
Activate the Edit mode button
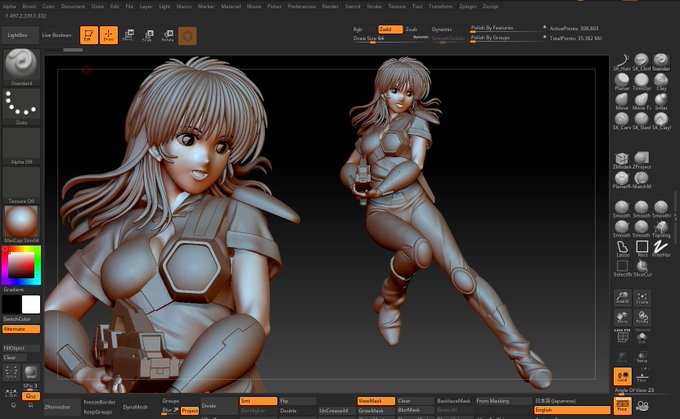(x=88, y=35)
